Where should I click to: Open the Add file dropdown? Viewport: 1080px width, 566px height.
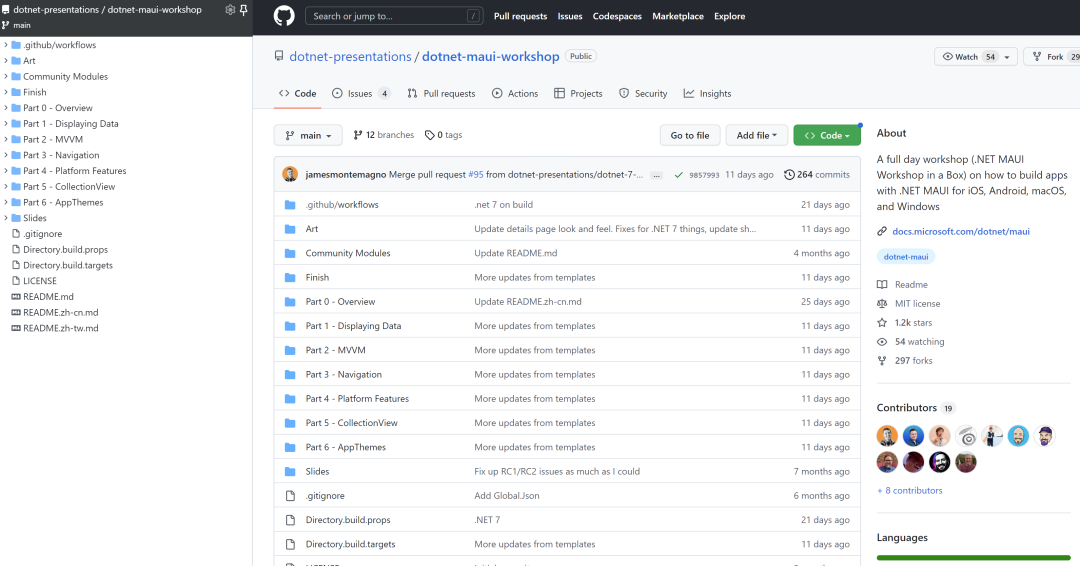tap(757, 135)
